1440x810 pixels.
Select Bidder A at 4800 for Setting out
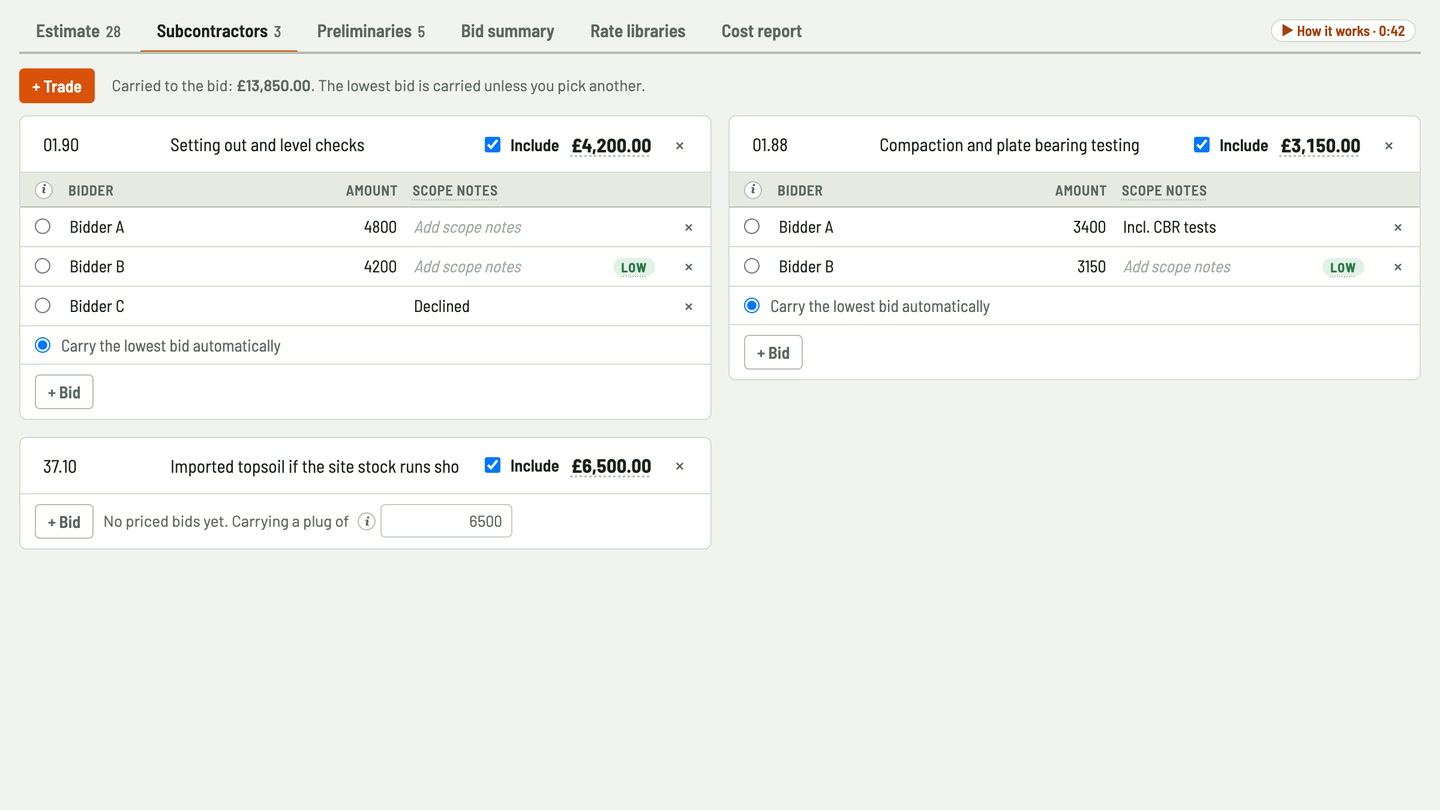[42, 226]
